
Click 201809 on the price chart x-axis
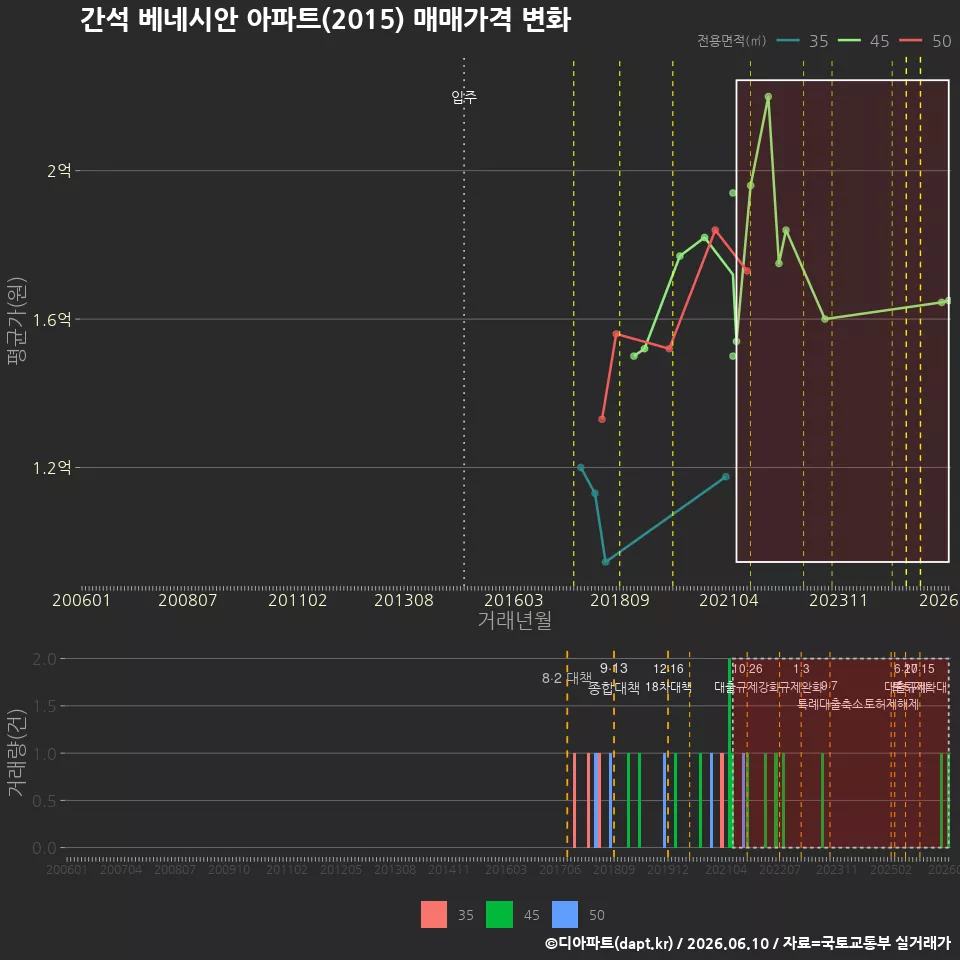click(x=620, y=600)
